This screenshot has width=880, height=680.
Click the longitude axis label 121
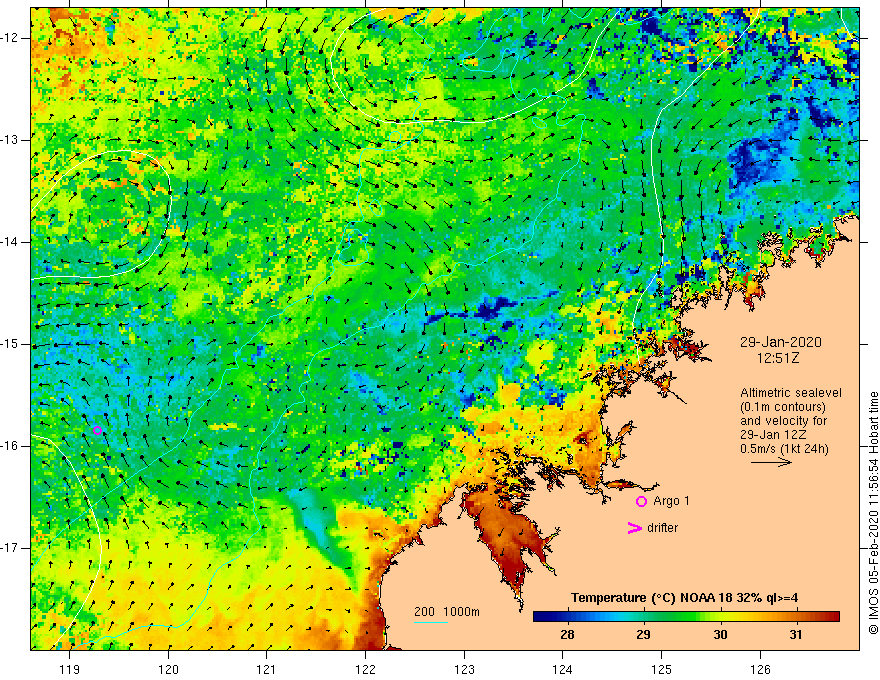267,669
